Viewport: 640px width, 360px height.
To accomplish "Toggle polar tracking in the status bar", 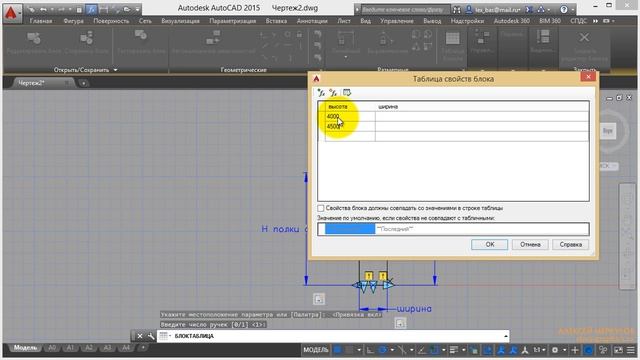I will click(x=383, y=350).
